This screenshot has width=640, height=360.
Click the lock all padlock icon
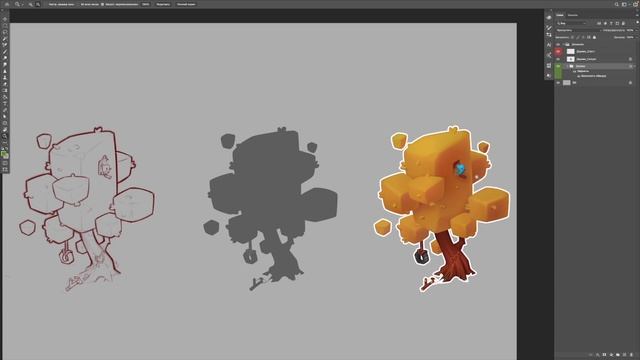594,37
